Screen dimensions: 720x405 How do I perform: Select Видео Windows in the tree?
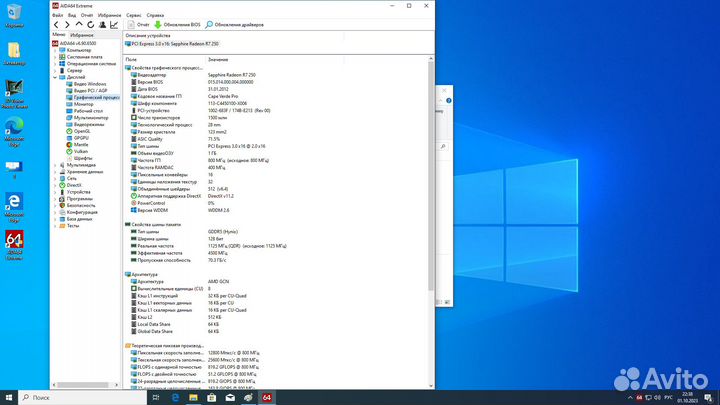pos(90,84)
